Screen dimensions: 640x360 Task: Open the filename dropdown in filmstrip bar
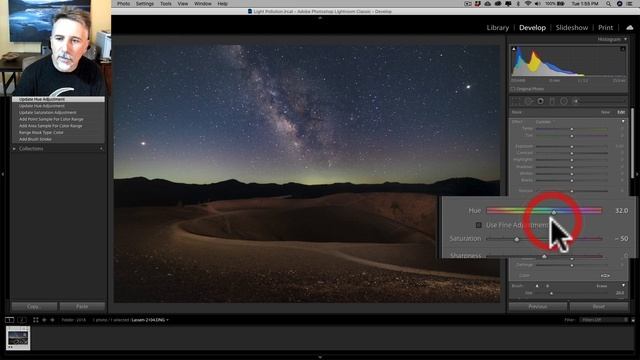pyautogui.click(x=150, y=320)
